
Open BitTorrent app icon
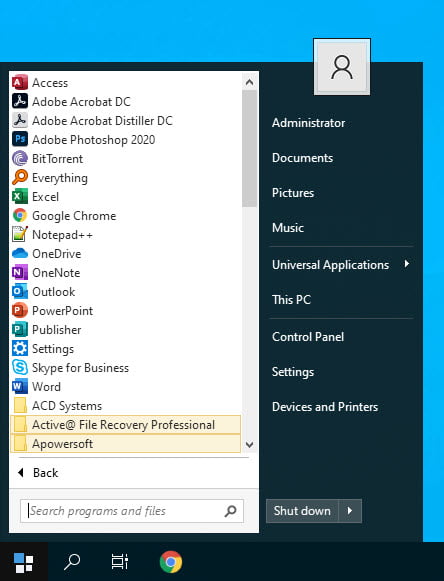tap(20, 159)
